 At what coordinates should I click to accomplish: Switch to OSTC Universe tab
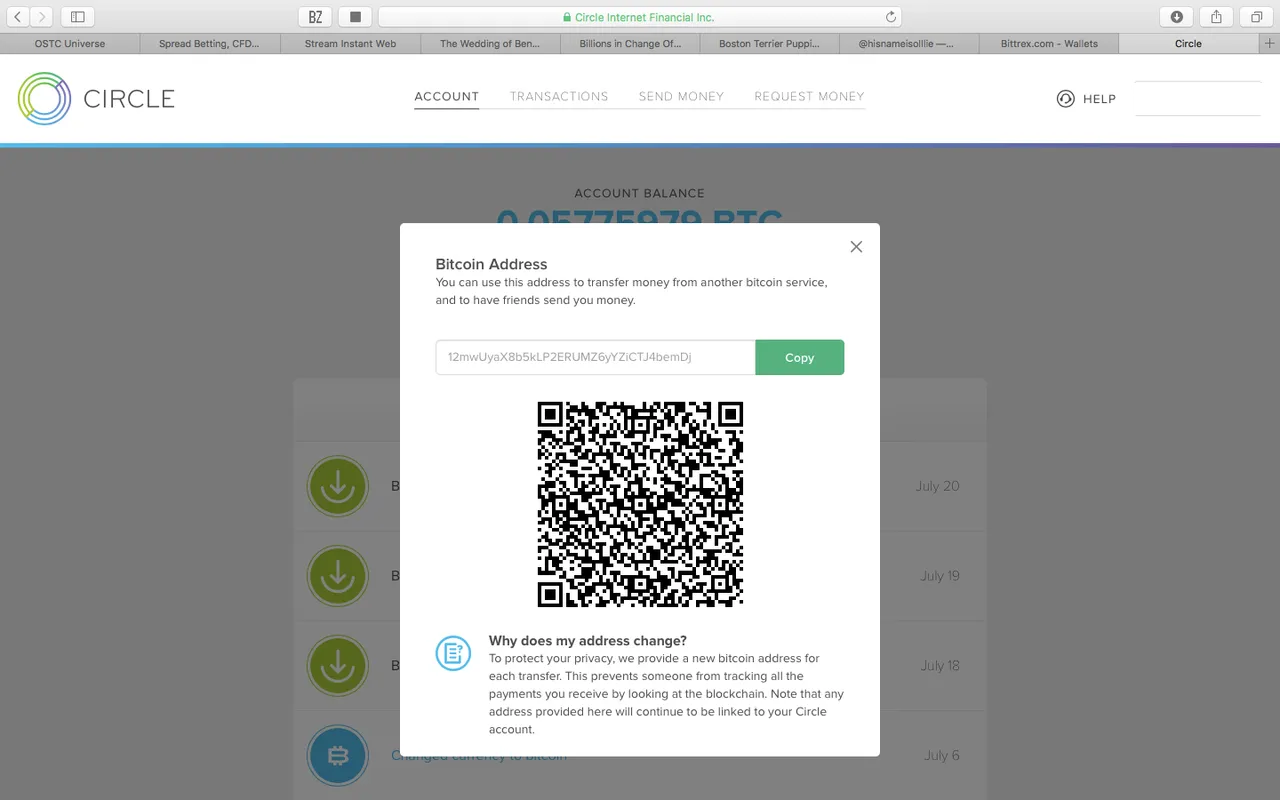[70, 44]
